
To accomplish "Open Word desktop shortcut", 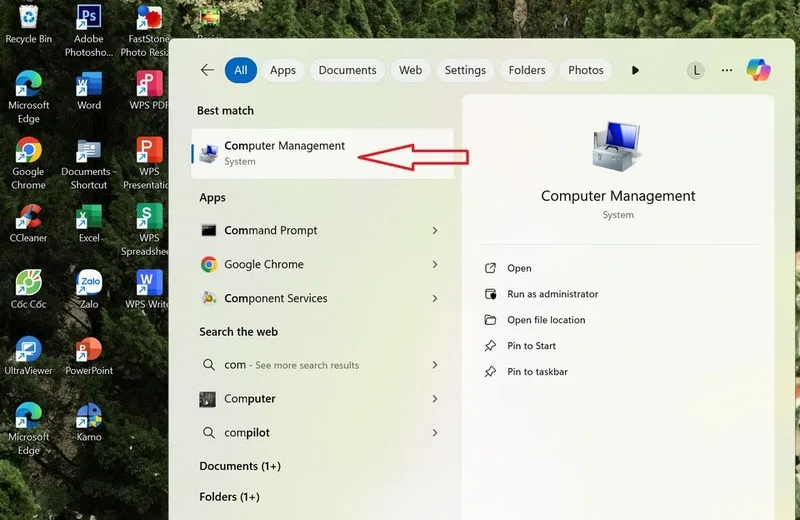I will pos(89,90).
